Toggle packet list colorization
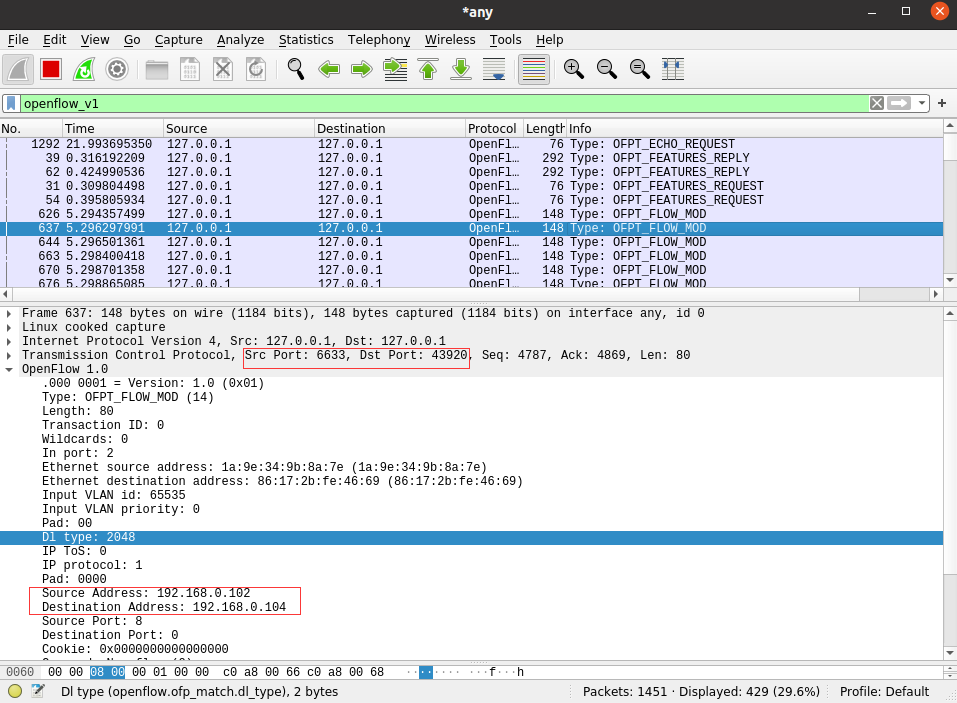Viewport: 957px width, 703px height. tap(534, 69)
